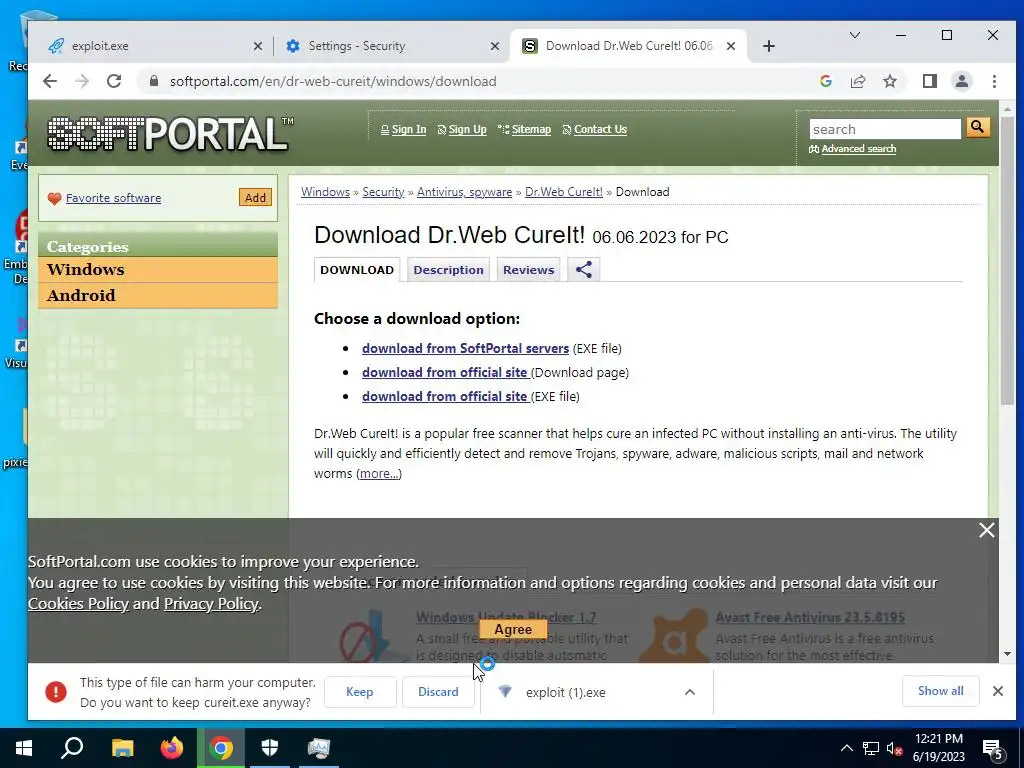Viewport: 1024px width, 768px height.
Task: Open the Chrome three-dot menu
Action: coord(994,81)
